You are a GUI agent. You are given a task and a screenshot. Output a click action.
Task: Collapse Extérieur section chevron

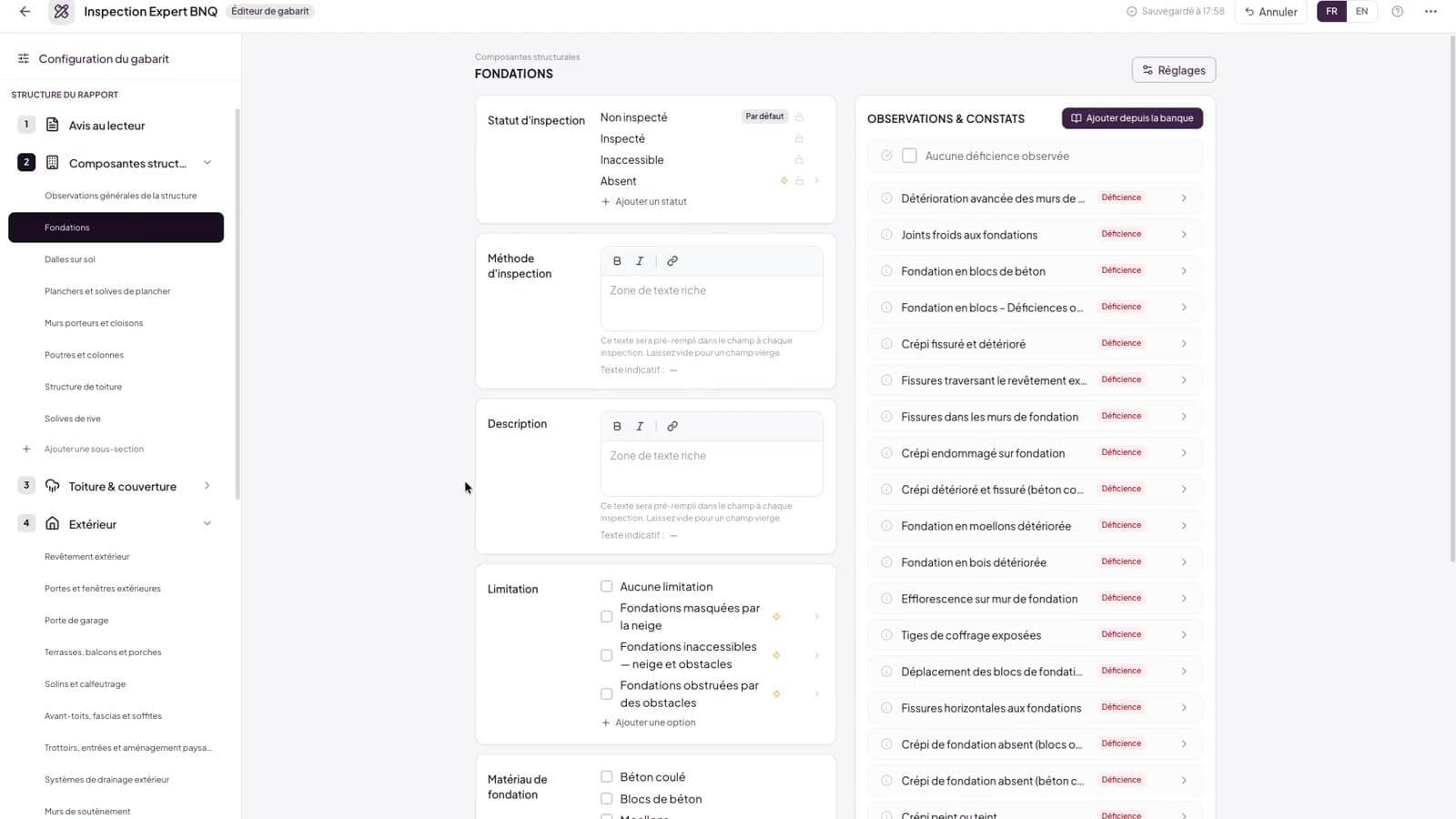[x=207, y=524]
